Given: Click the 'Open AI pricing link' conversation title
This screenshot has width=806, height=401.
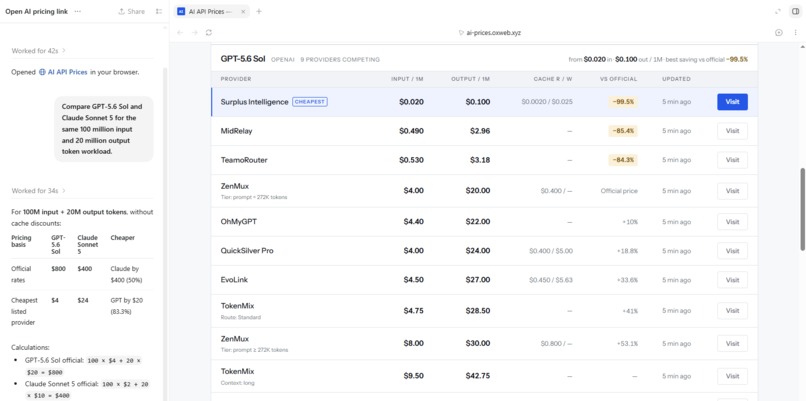Looking at the screenshot, I should point(36,11).
